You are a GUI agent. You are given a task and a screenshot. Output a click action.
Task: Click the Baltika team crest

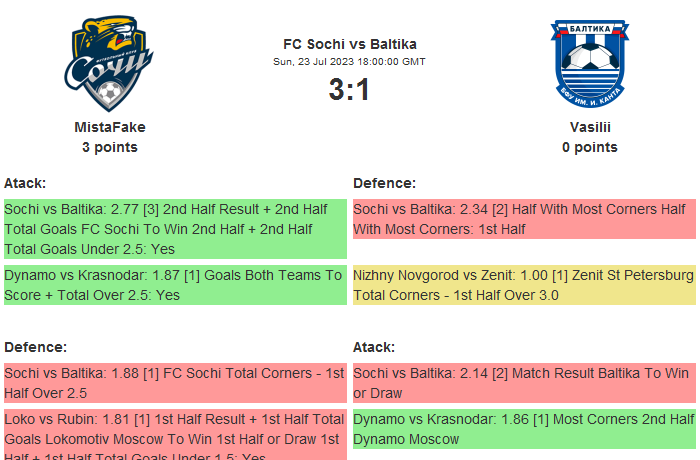tap(589, 64)
